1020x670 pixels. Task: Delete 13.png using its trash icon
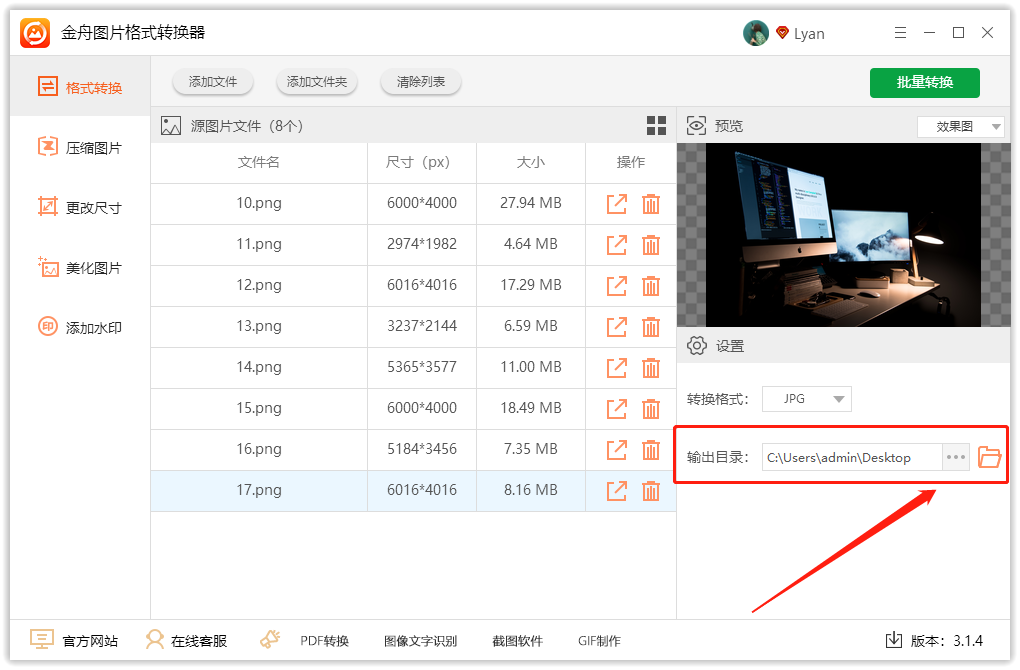pos(651,327)
